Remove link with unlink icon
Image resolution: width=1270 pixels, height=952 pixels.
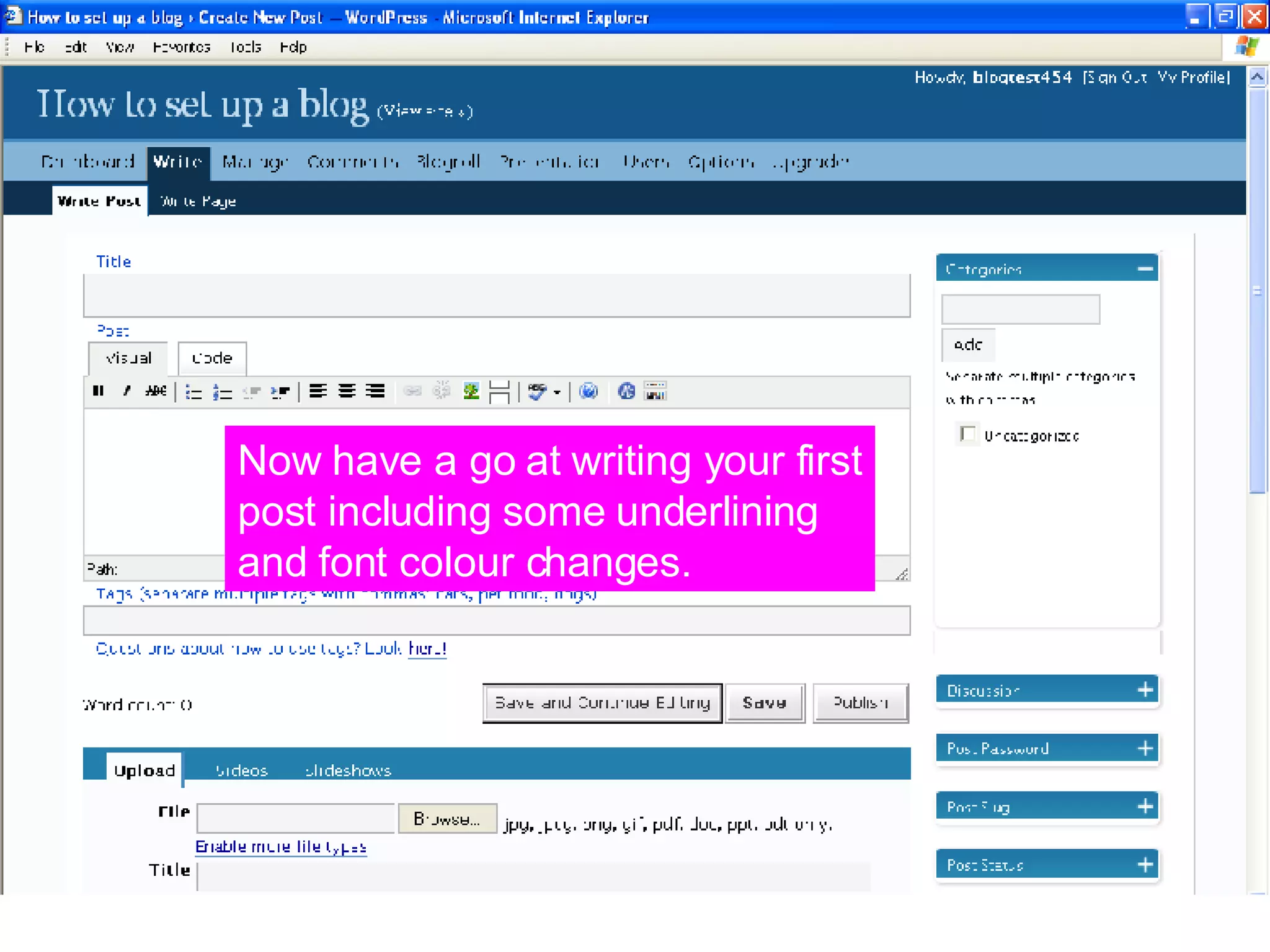[442, 391]
